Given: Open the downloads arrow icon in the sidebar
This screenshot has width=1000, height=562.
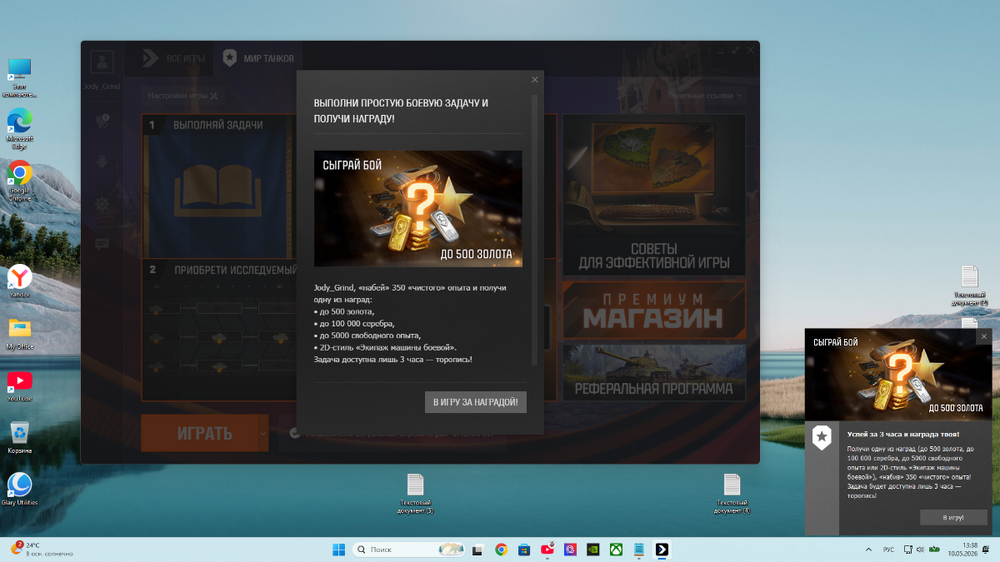Looking at the screenshot, I should [x=102, y=162].
